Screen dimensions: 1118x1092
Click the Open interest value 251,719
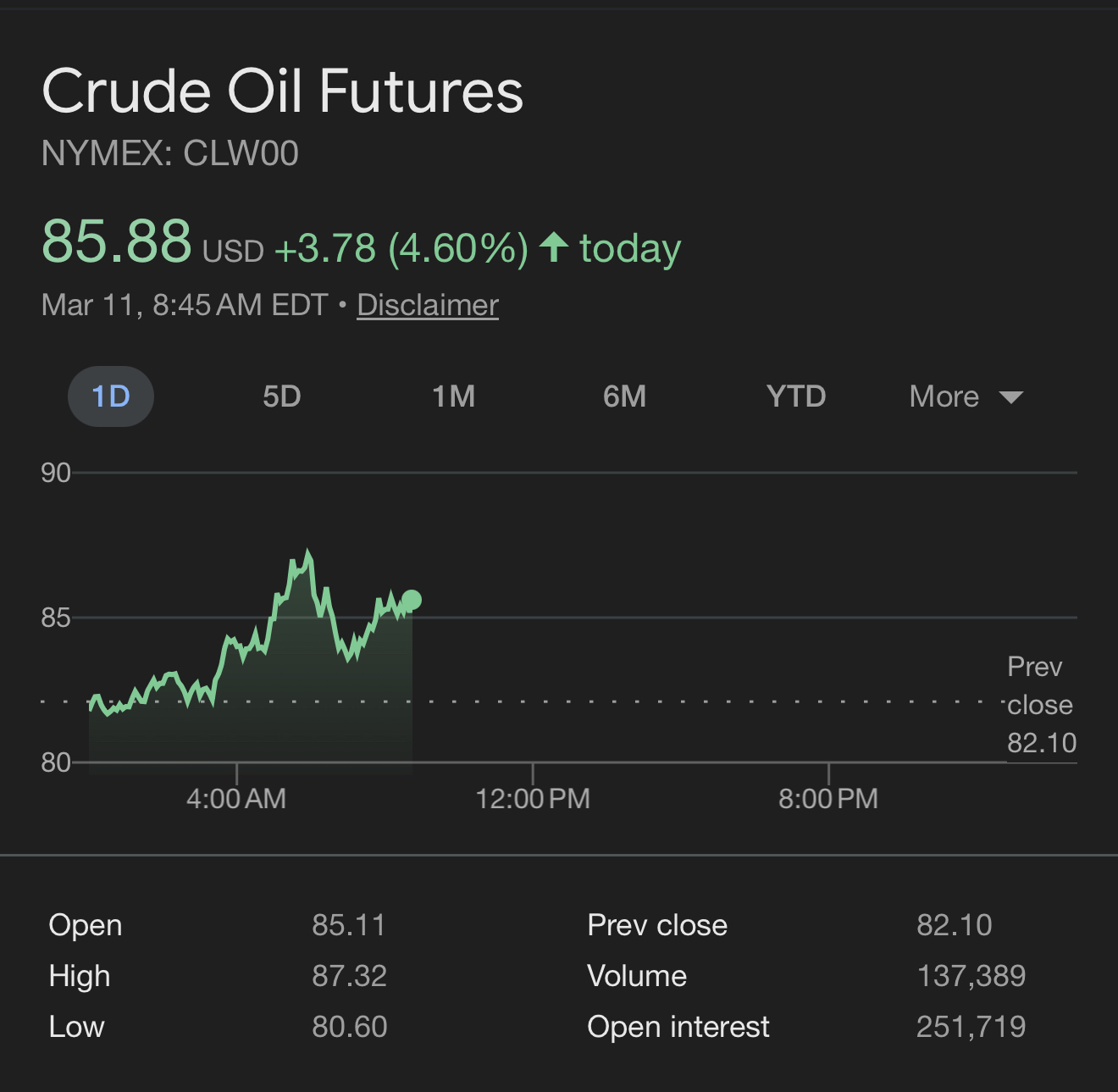pos(971,1027)
